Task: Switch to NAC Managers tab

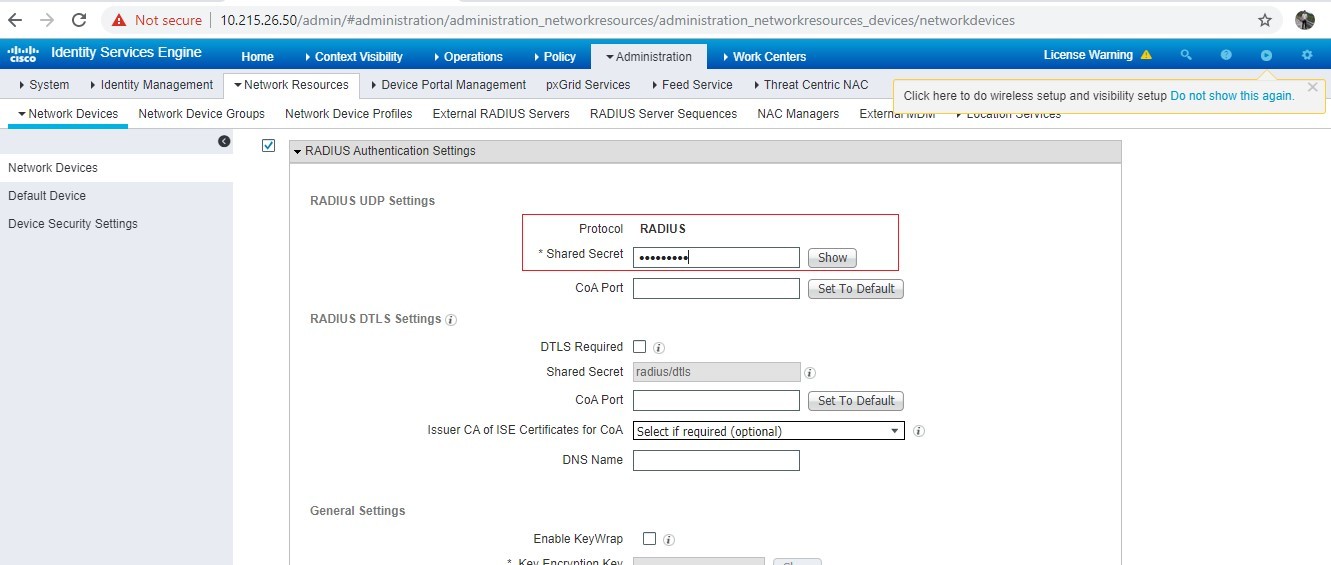Action: click(798, 114)
